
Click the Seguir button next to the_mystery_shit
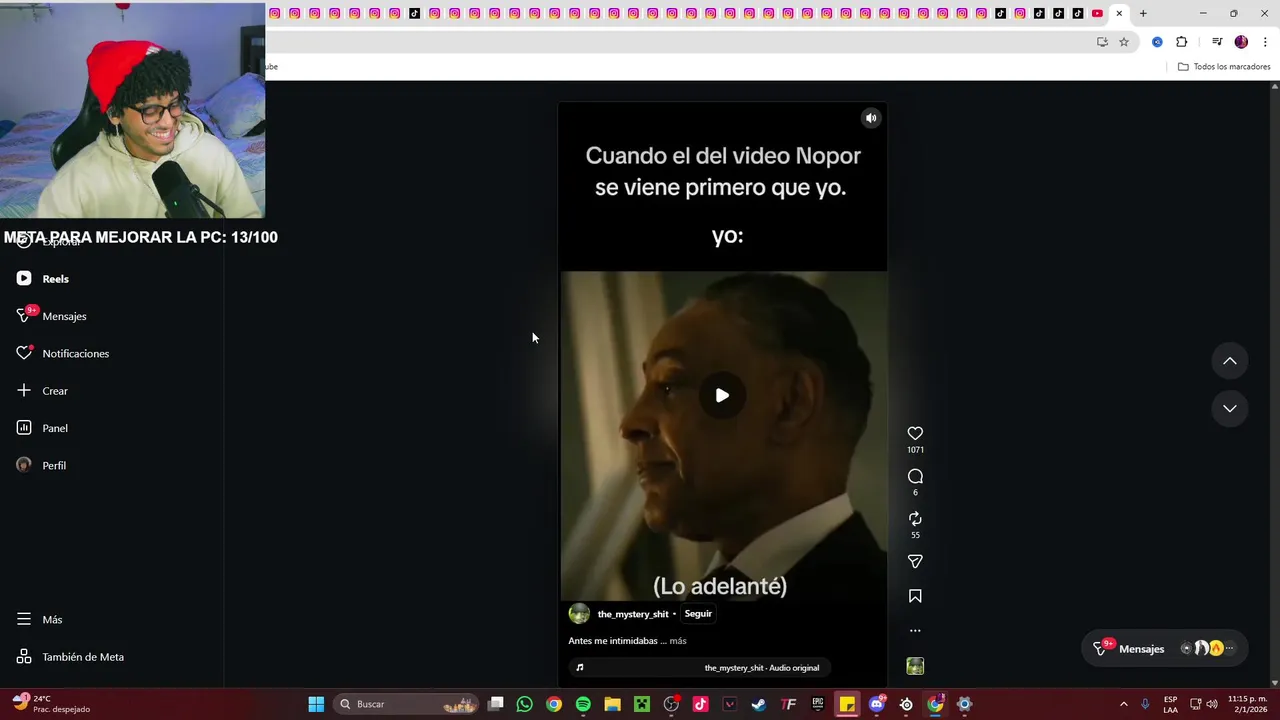(698, 614)
